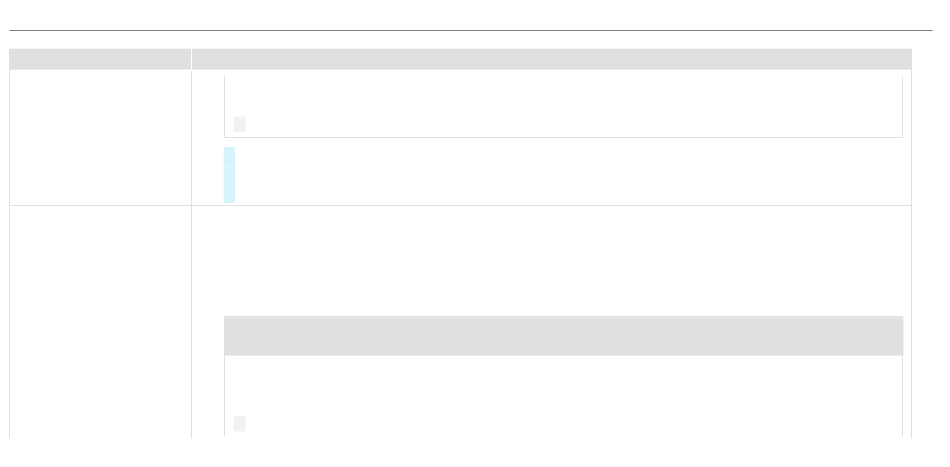This screenshot has height=467, width=950.
Task: Click the bottom light blue square
Action: coord(229,195)
